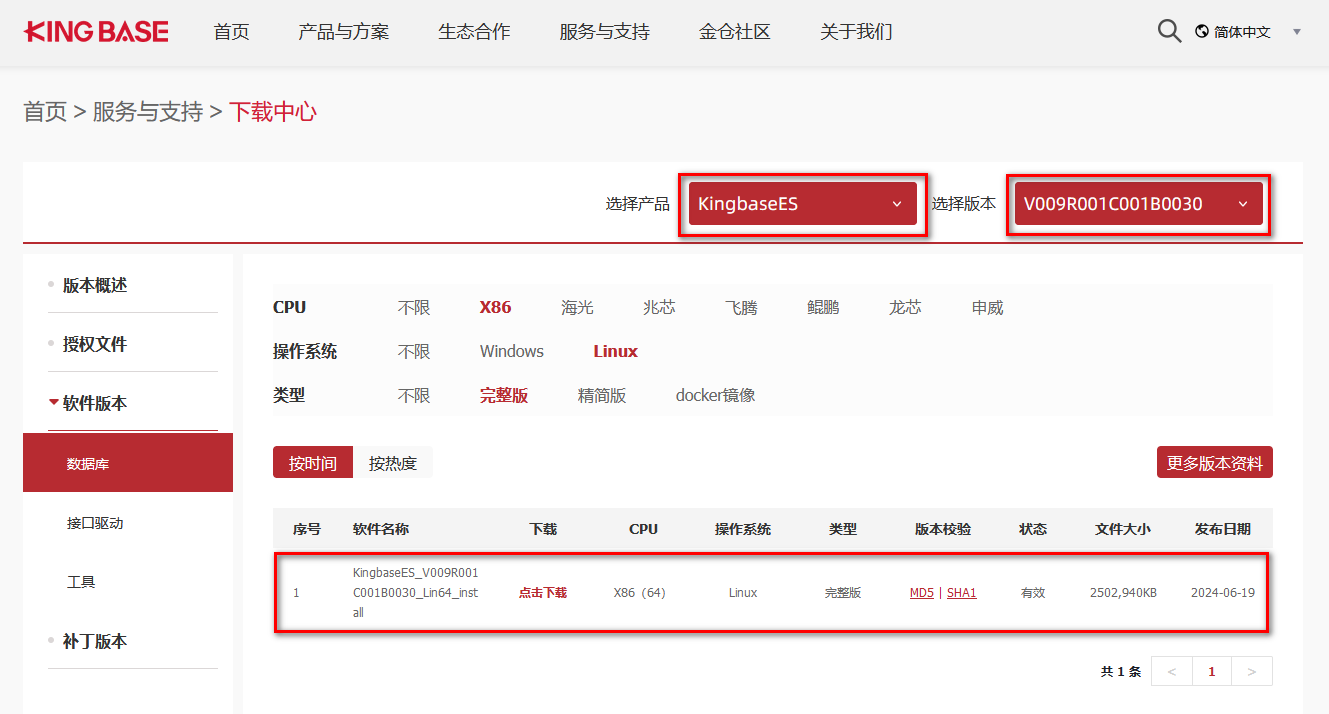Go to the next page arrow
Viewport: 1329px width, 714px height.
pyautogui.click(x=1252, y=671)
